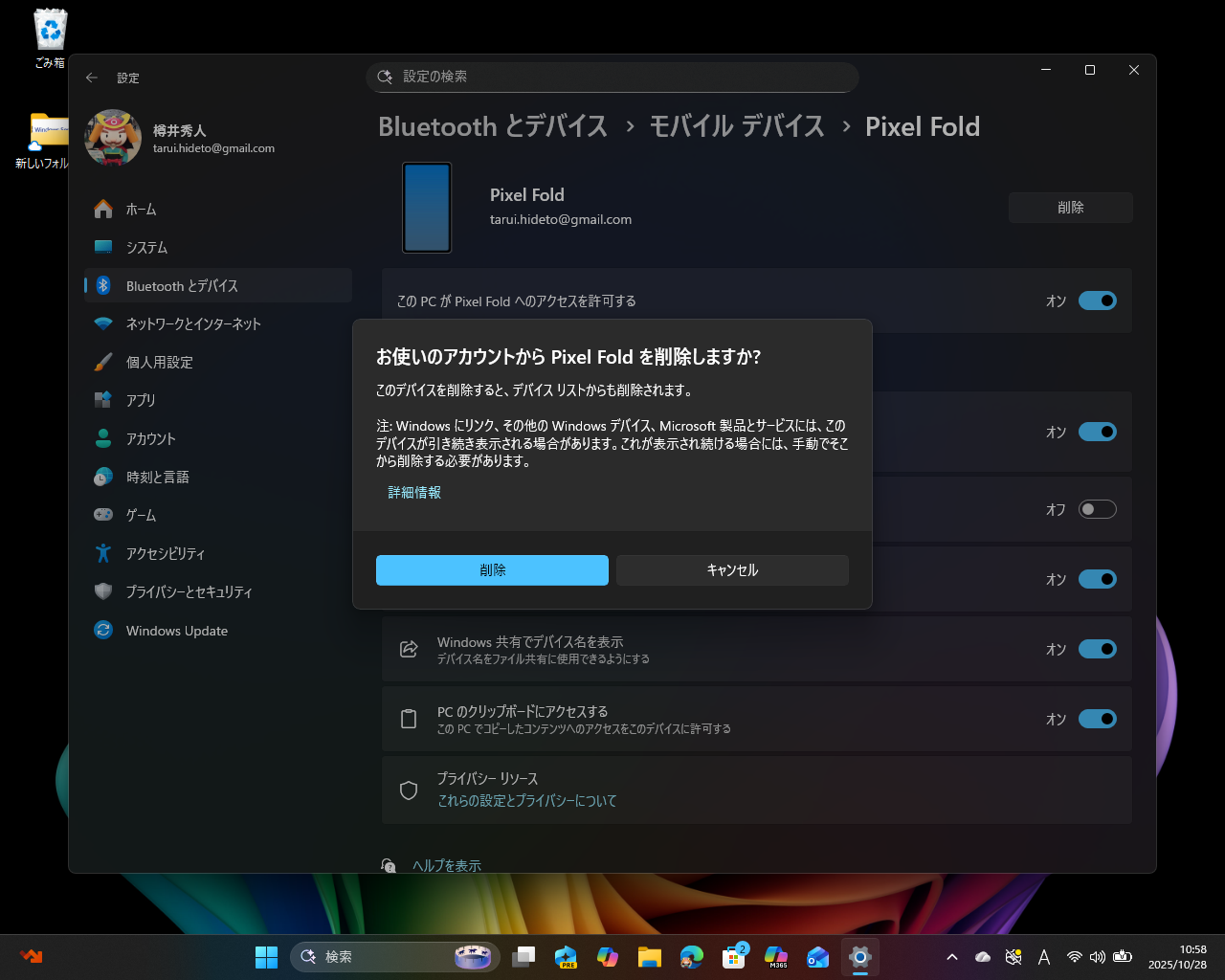Click the Bluetooth icon in the sidebar
1225x980 pixels.
pyautogui.click(x=103, y=285)
